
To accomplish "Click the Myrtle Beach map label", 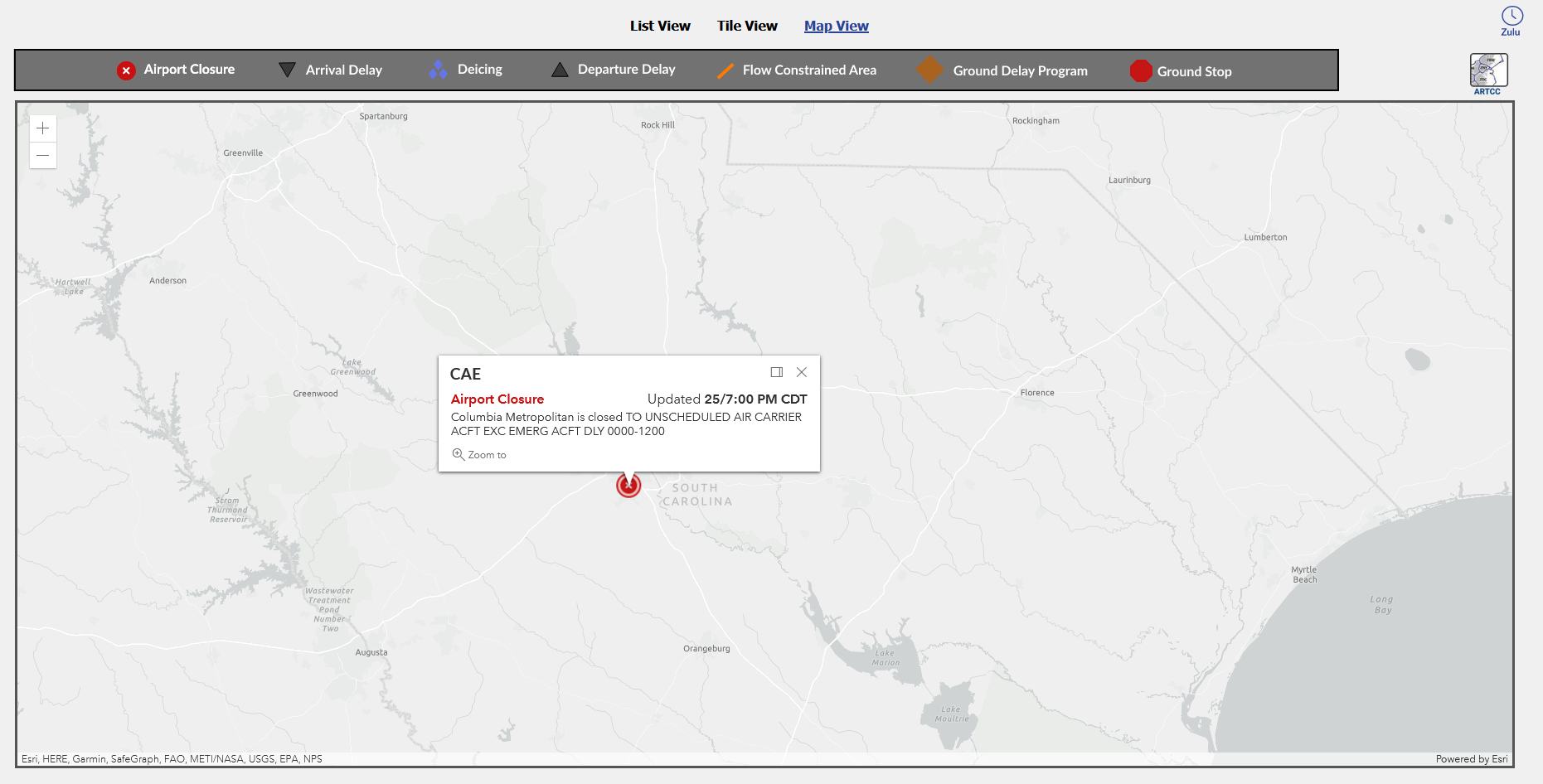I will click(1304, 574).
